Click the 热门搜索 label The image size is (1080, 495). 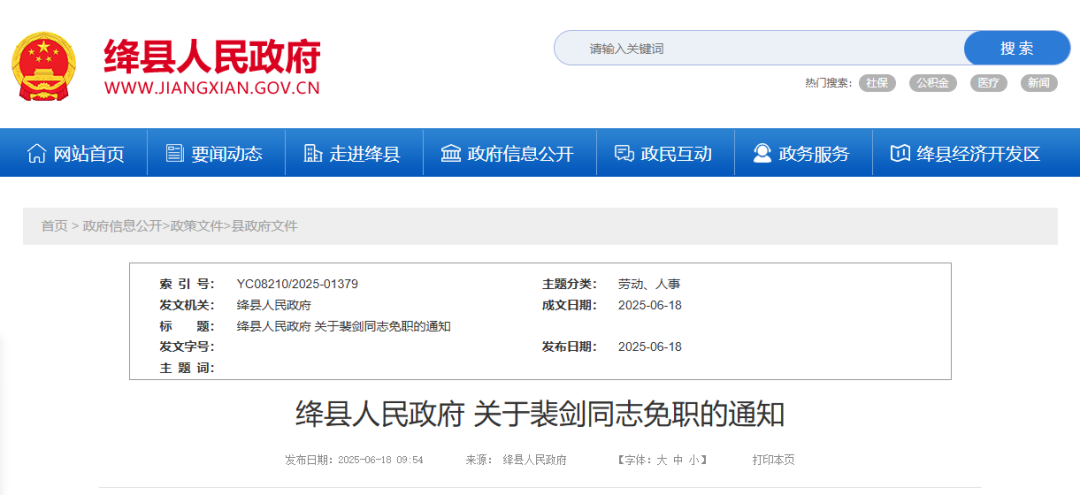click(829, 83)
